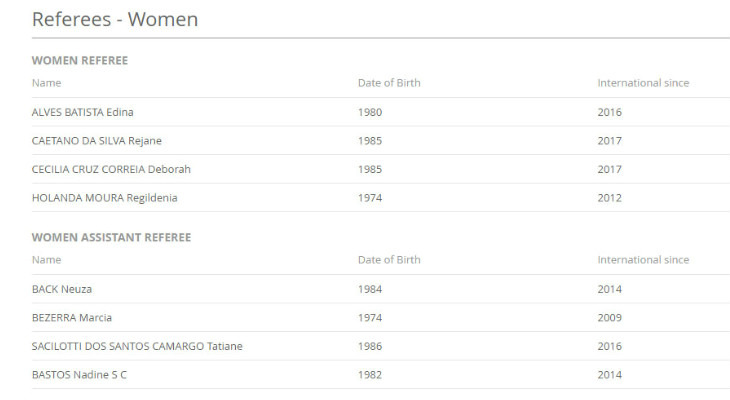730x400 pixels.
Task: Select the HOLANDA MOURA Regildenia row name
Action: [x=104, y=198]
